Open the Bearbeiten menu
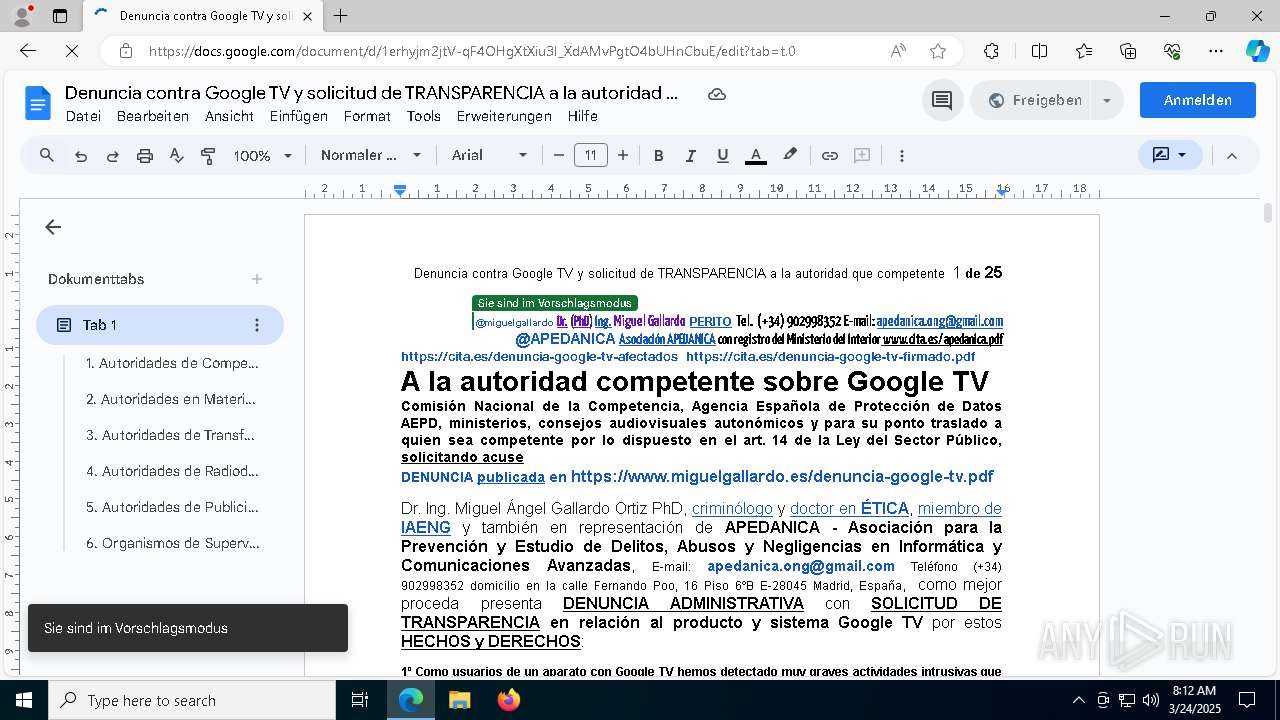 click(x=153, y=116)
